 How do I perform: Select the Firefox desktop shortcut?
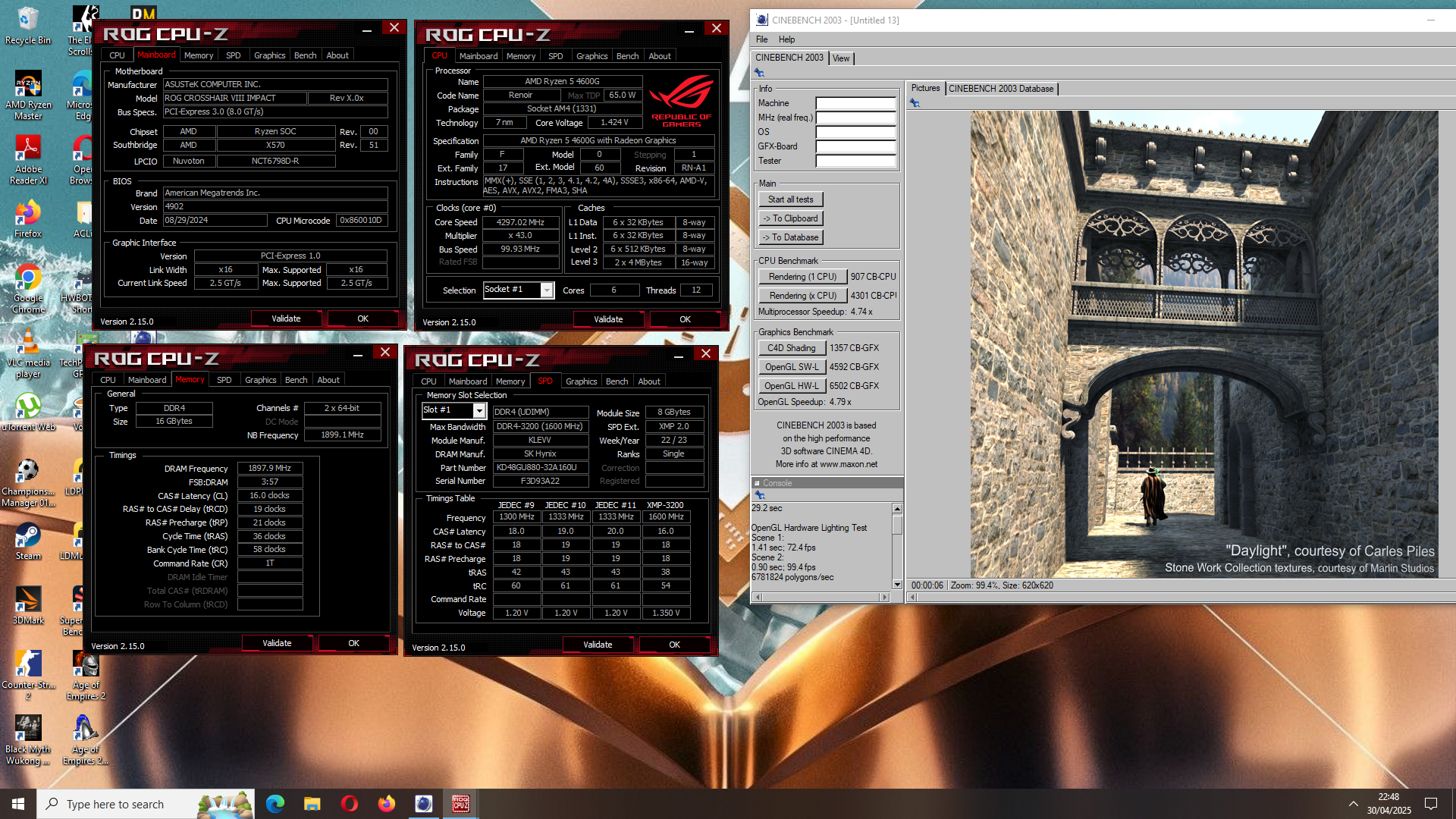pyautogui.click(x=28, y=219)
